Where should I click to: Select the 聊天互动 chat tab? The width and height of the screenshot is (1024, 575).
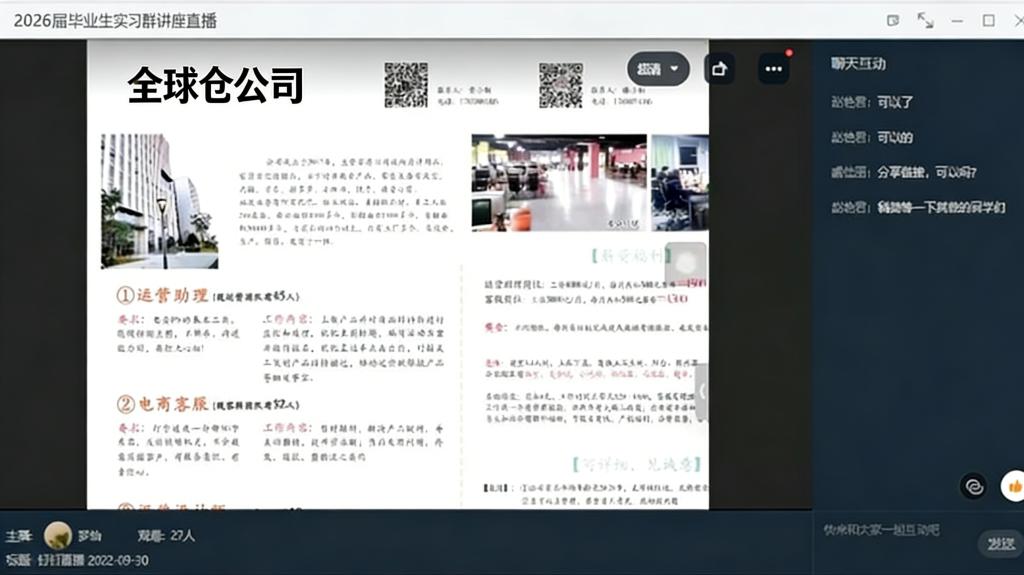(858, 64)
